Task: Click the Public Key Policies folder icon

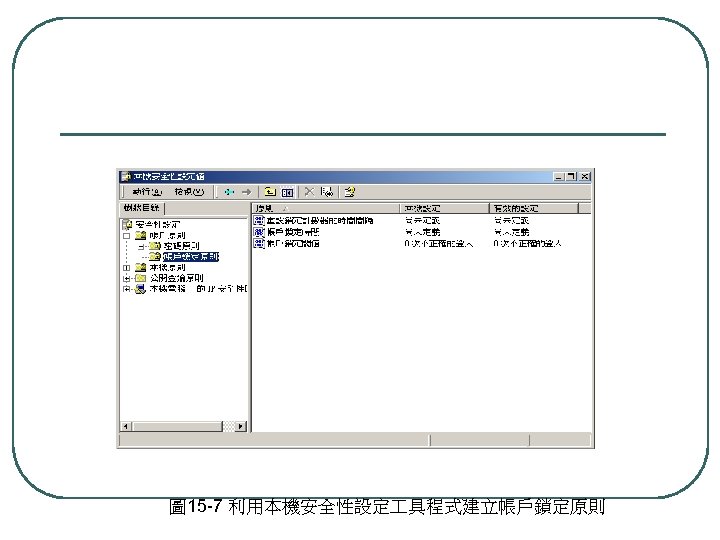Action: pyautogui.click(x=141, y=278)
